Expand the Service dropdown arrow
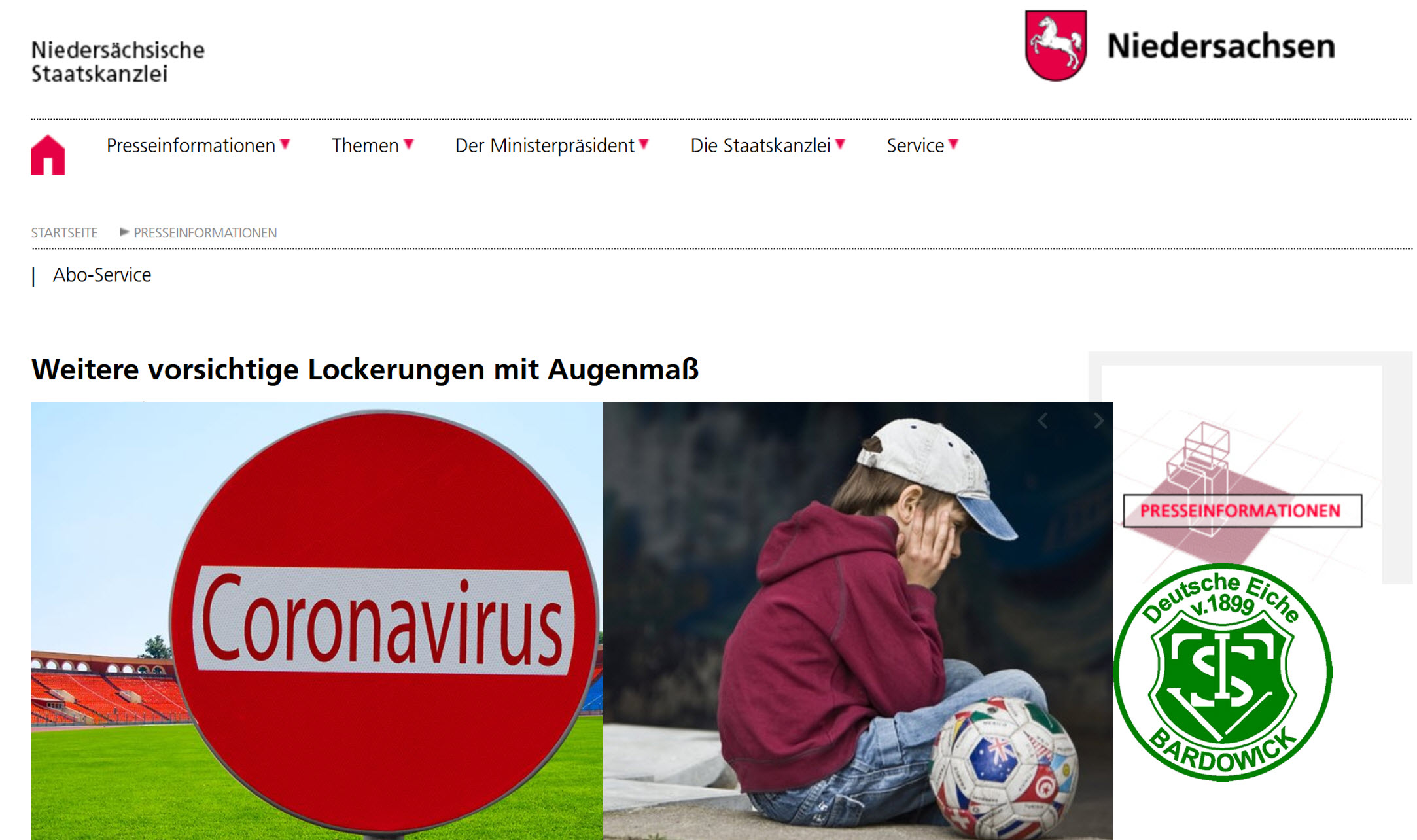Viewport: 1417px width, 840px height. click(x=954, y=145)
